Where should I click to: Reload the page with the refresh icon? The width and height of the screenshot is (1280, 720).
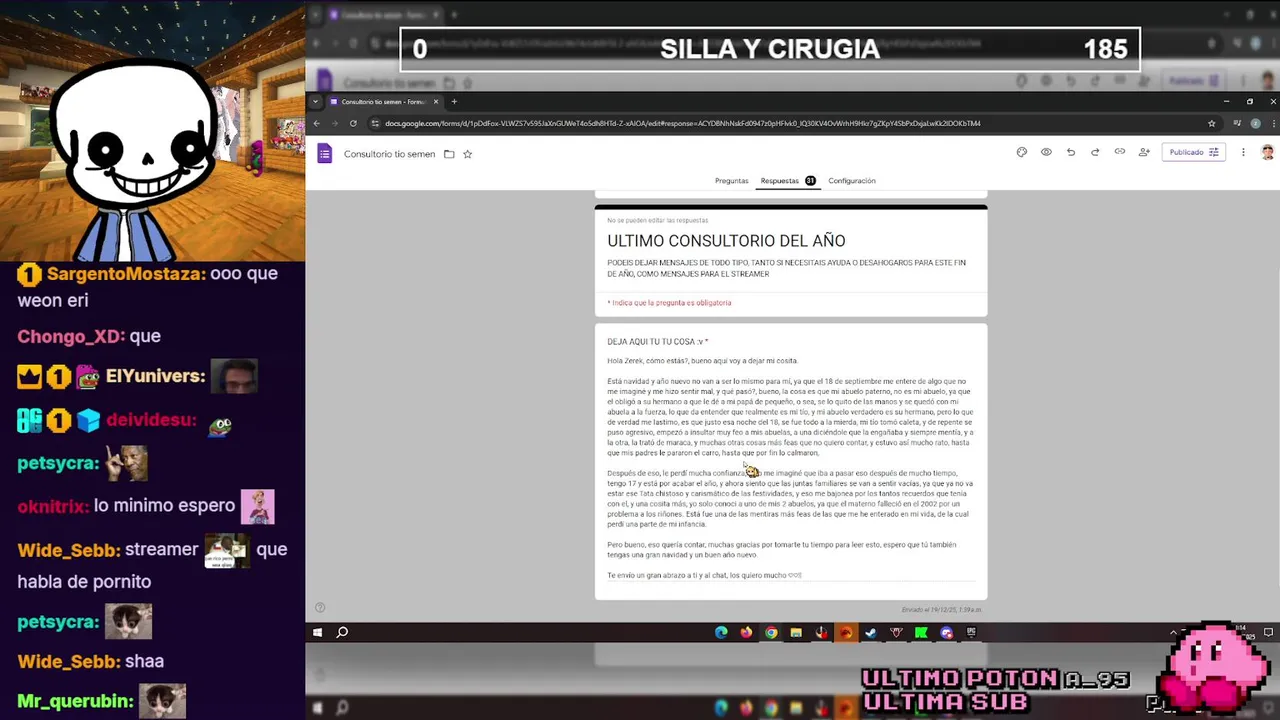pos(353,123)
